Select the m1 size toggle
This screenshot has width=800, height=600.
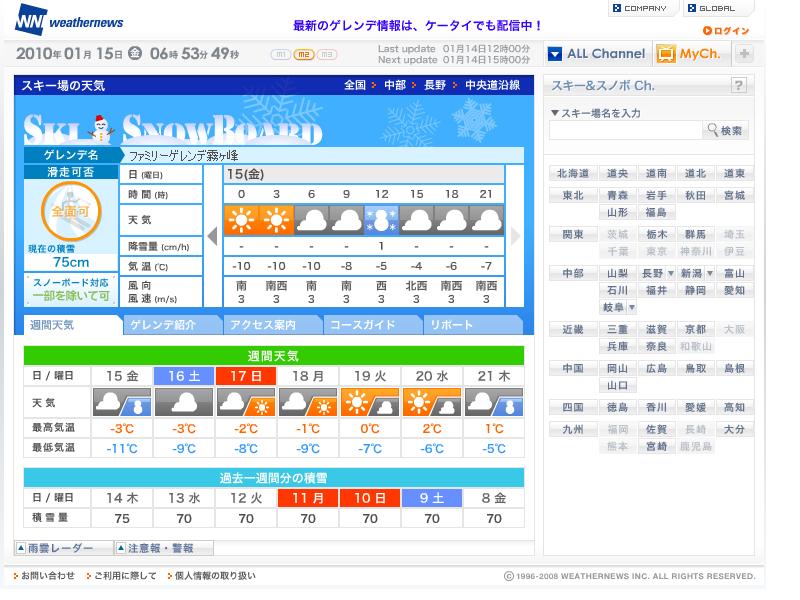281,55
